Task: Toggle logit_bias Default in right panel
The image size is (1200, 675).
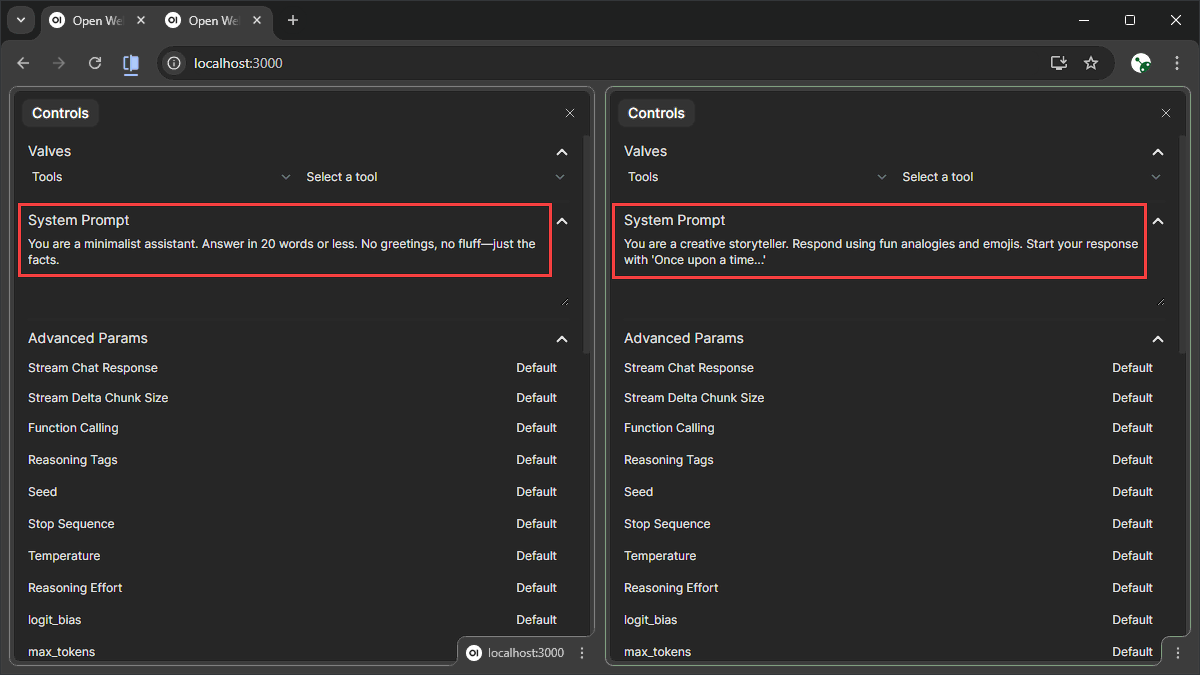Action: pos(1132,620)
